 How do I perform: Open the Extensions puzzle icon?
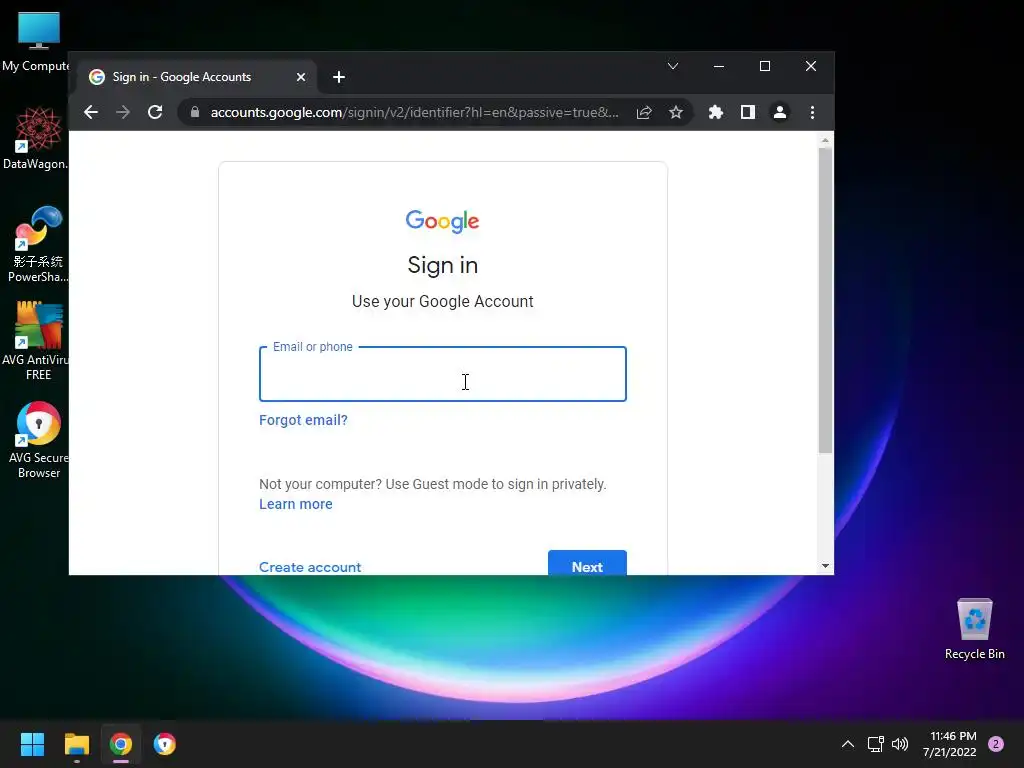(x=716, y=112)
